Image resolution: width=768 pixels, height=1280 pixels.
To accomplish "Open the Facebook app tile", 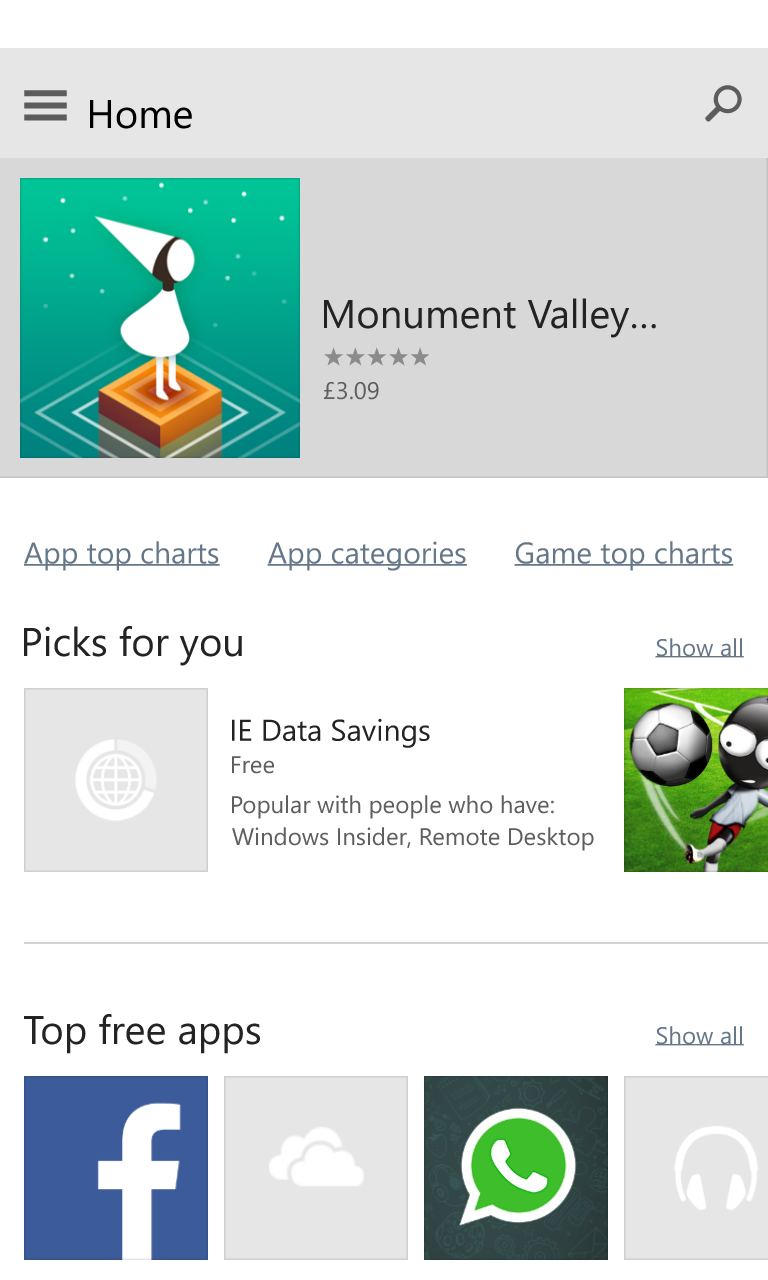I will click(116, 1167).
